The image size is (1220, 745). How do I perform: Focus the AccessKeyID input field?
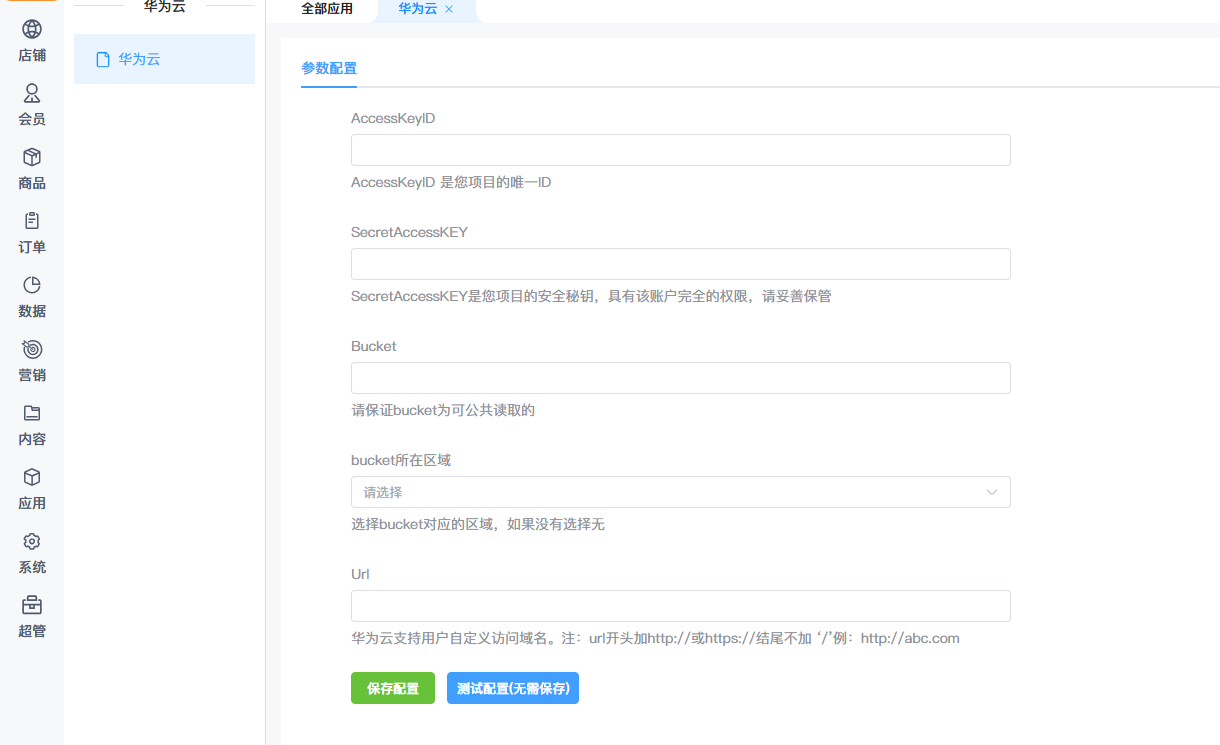[680, 150]
